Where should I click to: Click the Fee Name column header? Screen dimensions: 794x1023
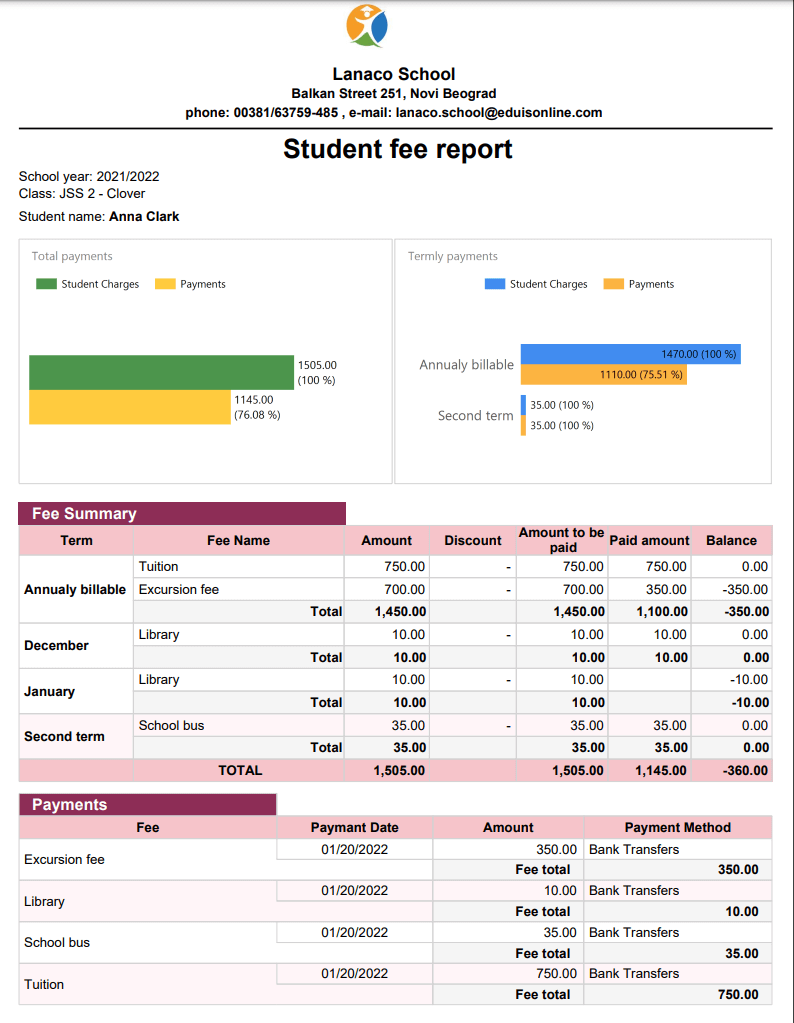click(238, 540)
